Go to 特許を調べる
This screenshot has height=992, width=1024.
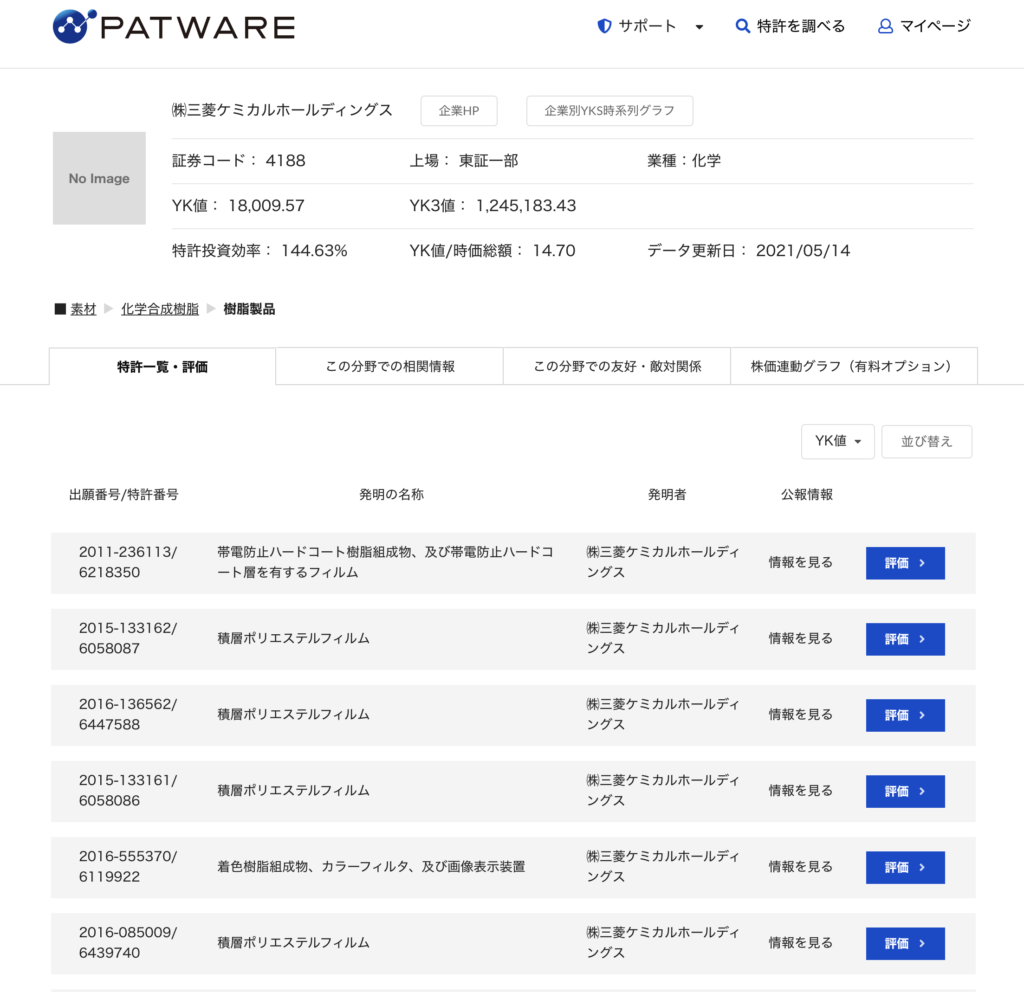[801, 26]
